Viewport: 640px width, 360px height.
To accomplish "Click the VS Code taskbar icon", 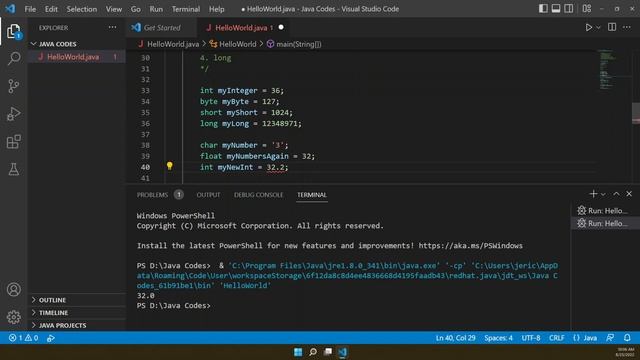I will tap(342, 352).
